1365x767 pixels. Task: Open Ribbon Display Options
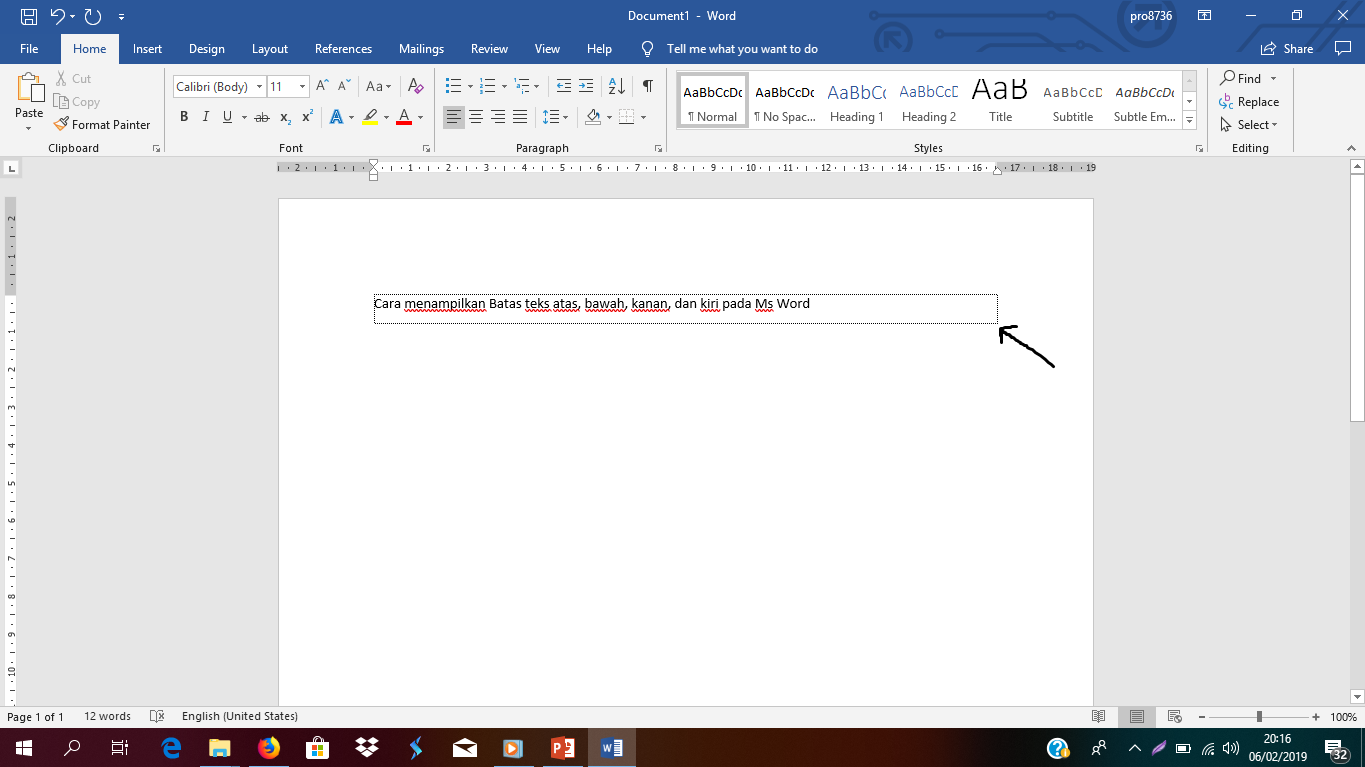[1205, 16]
